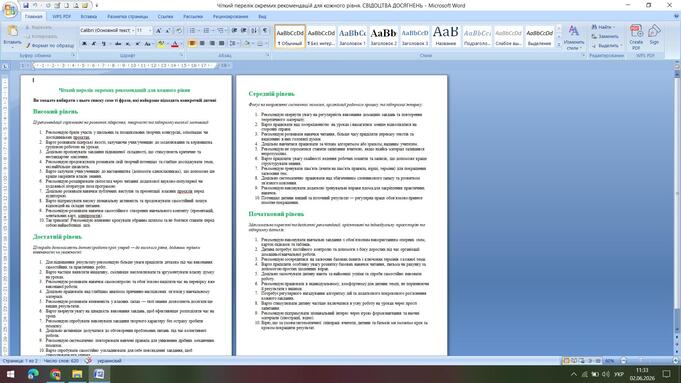Increase the font size with Grow Font
Viewport: 681px width, 383px height.
[x=159, y=30]
